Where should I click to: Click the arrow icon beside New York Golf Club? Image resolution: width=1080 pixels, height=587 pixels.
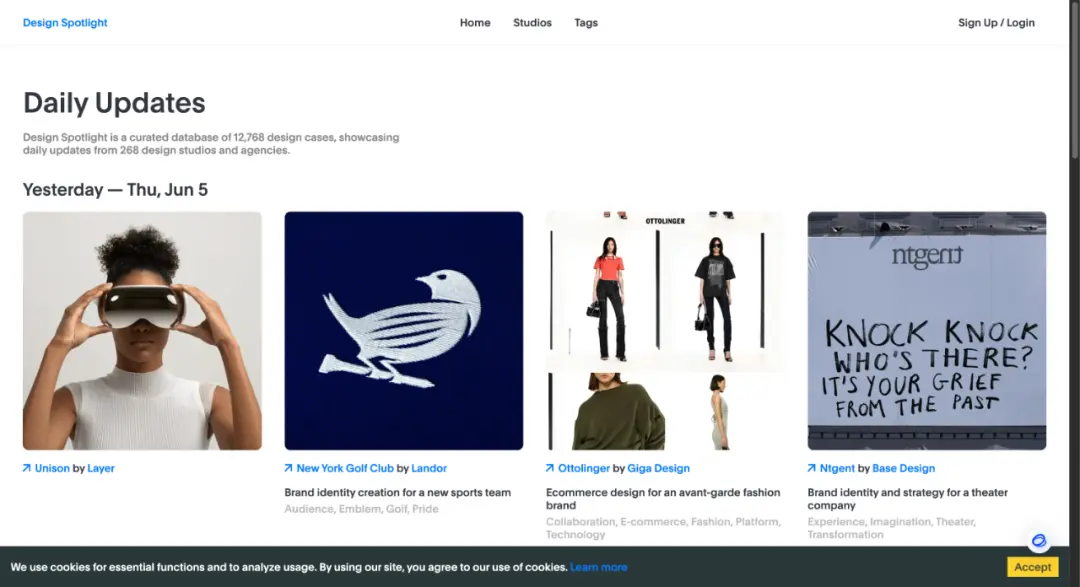click(x=288, y=468)
